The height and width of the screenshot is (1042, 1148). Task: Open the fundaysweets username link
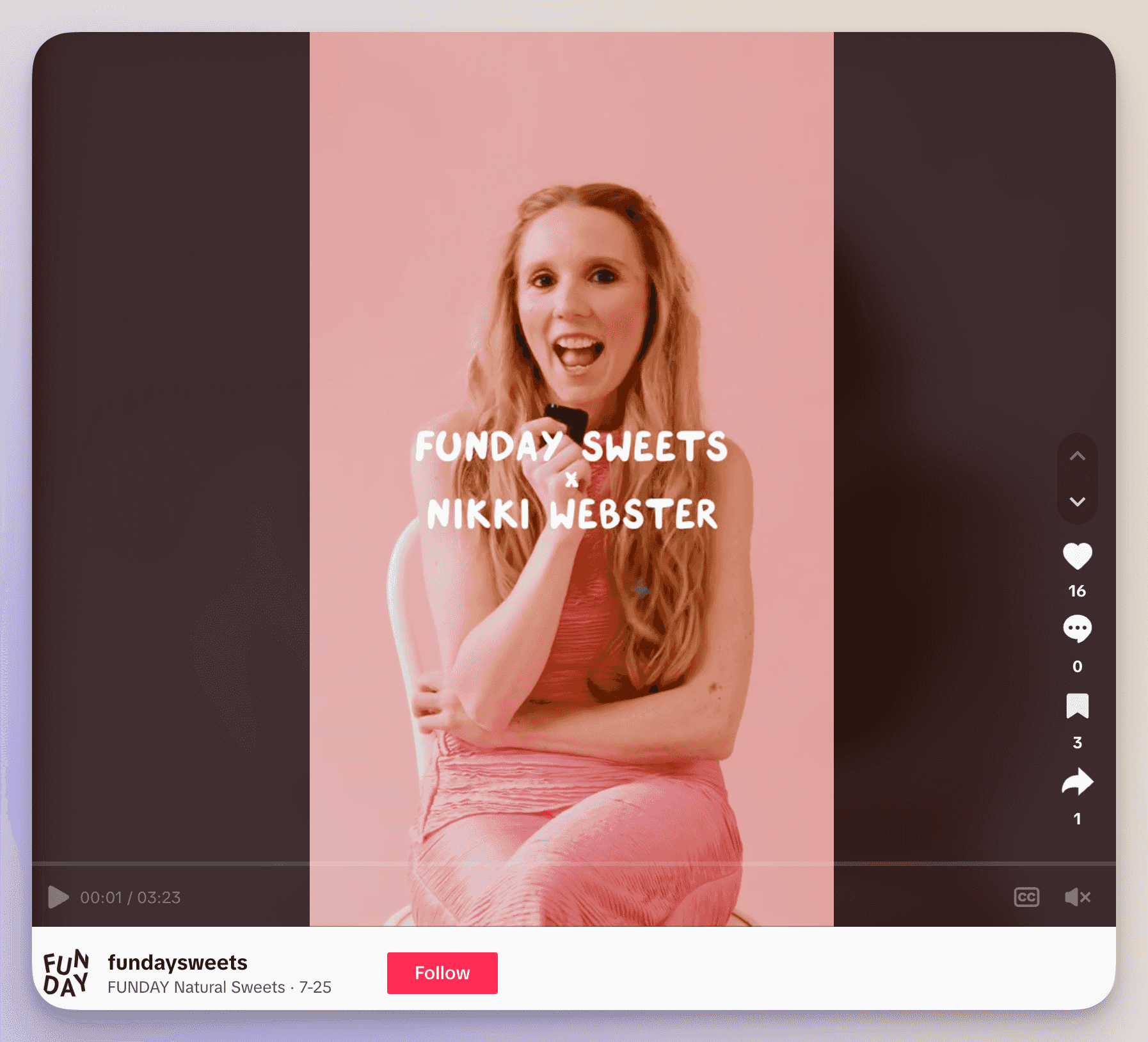point(177,962)
